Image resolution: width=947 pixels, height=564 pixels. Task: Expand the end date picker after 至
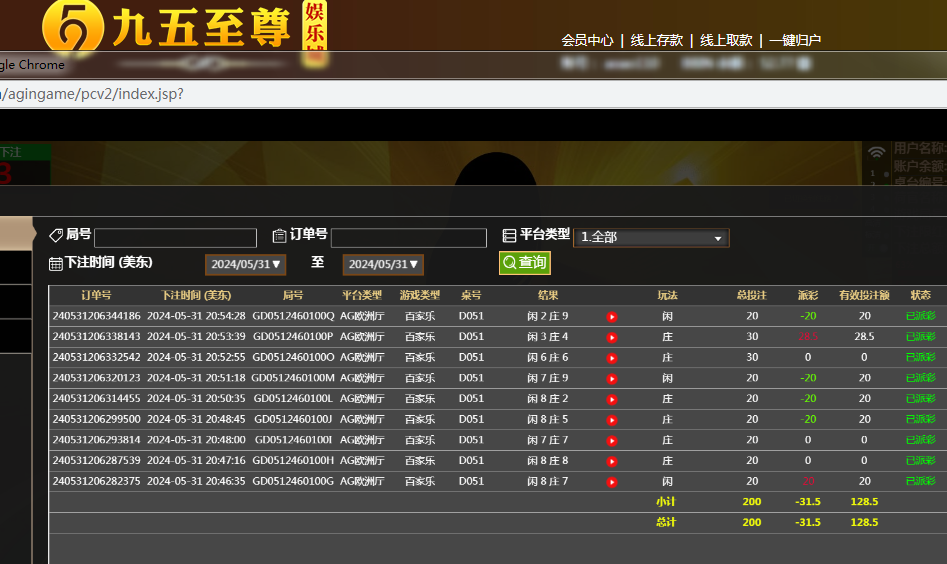coord(383,265)
